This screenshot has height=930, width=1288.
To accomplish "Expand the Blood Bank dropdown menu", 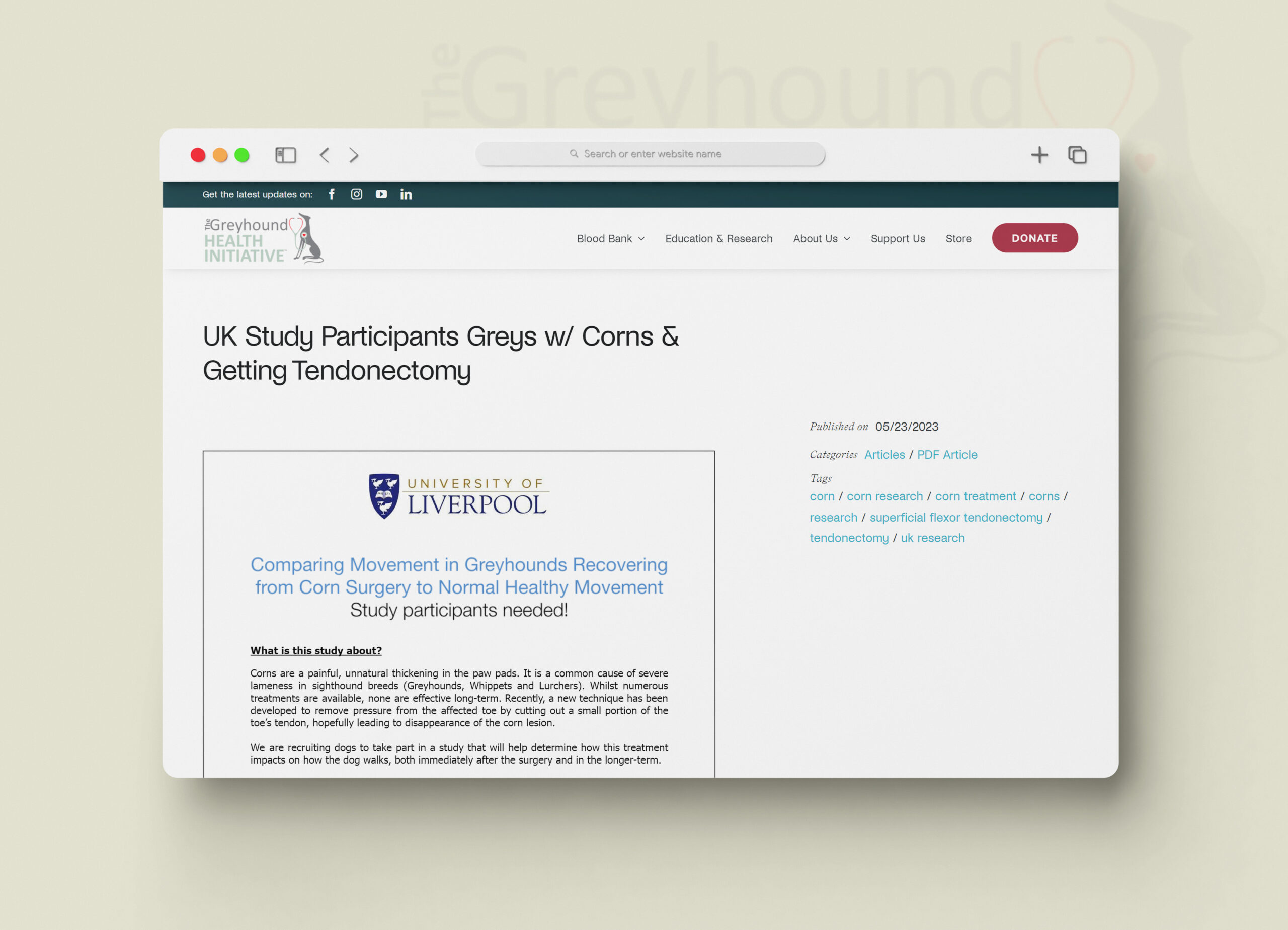I will (610, 239).
